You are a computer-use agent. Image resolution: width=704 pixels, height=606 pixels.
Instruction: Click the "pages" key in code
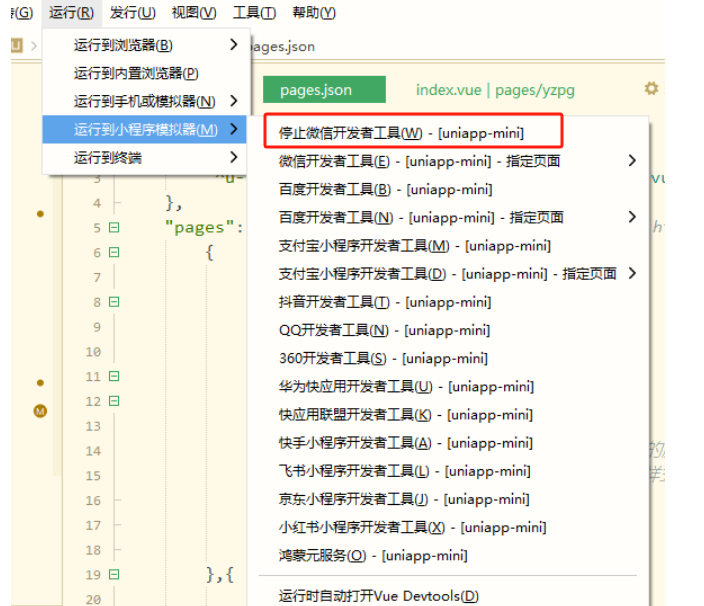click(x=199, y=228)
